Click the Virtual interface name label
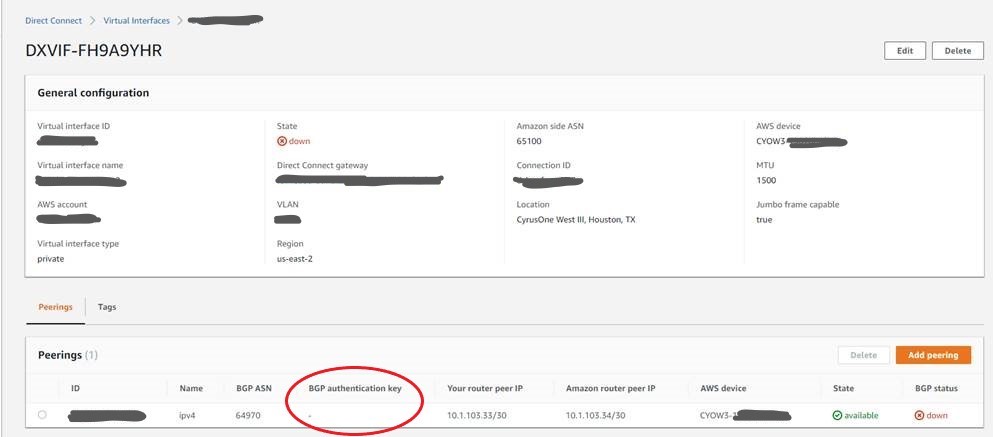The image size is (993, 437). [80, 165]
